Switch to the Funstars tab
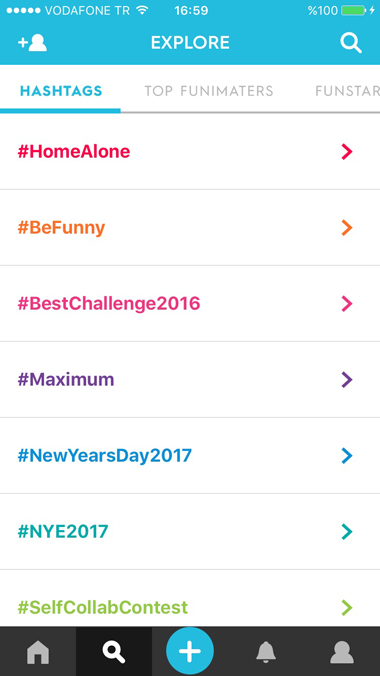Screen dimensions: 380x676 click(x=348, y=91)
